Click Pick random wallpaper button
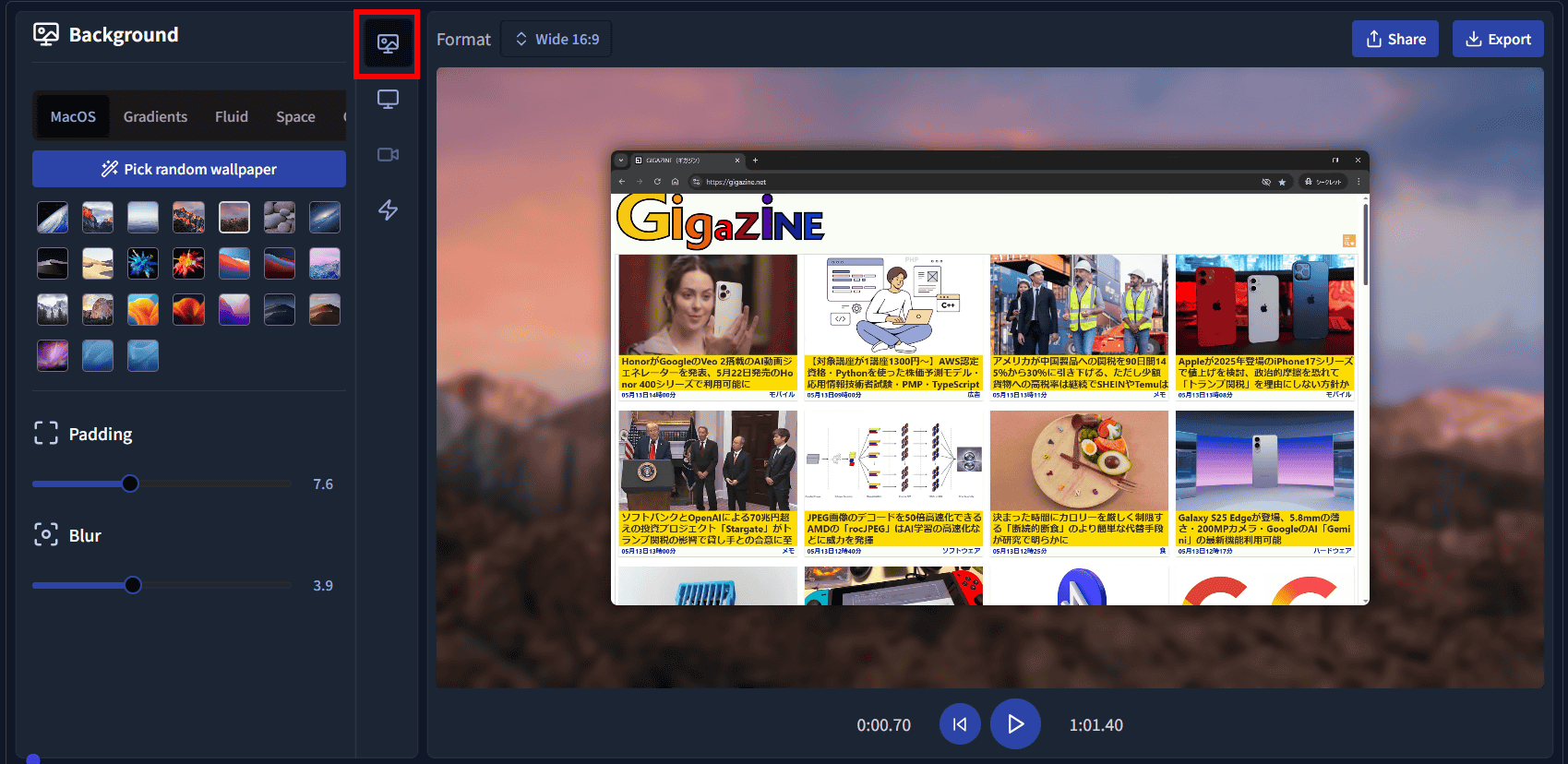The width and height of the screenshot is (1568, 764). 189,169
